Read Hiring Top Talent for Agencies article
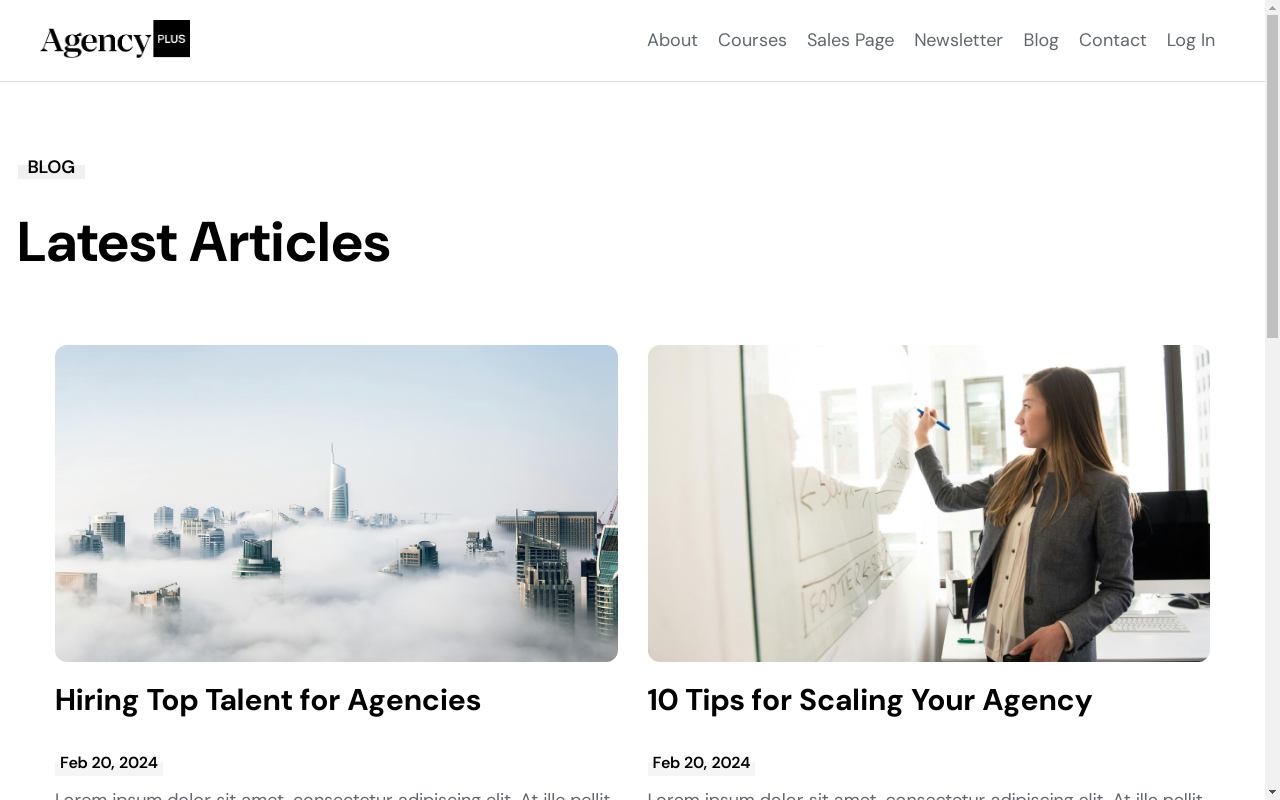 268,700
